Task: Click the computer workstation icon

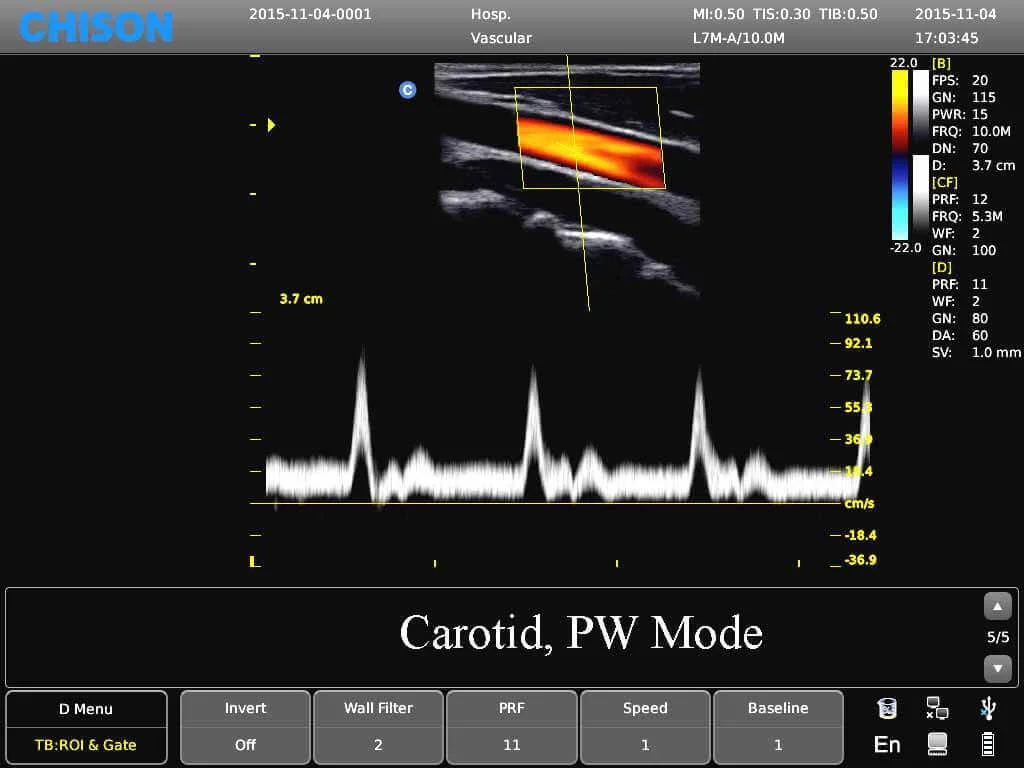Action: [x=937, y=744]
